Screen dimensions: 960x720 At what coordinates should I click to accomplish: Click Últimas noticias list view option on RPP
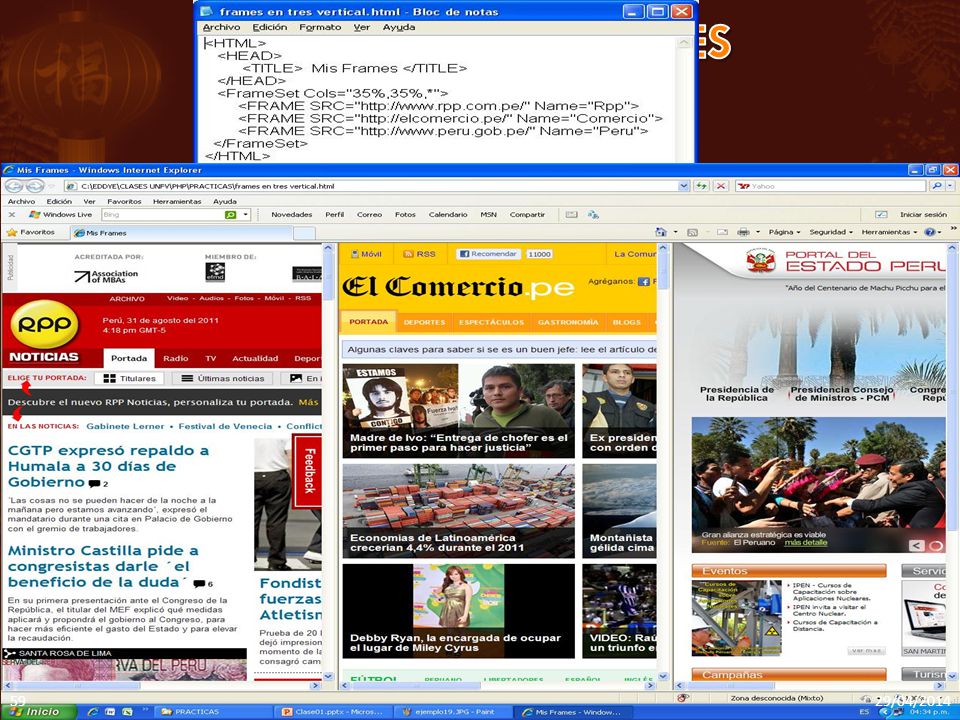point(223,378)
